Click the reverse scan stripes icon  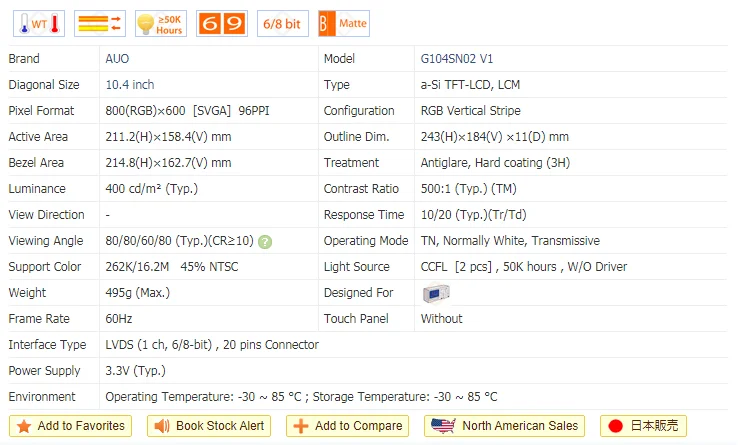(100, 24)
